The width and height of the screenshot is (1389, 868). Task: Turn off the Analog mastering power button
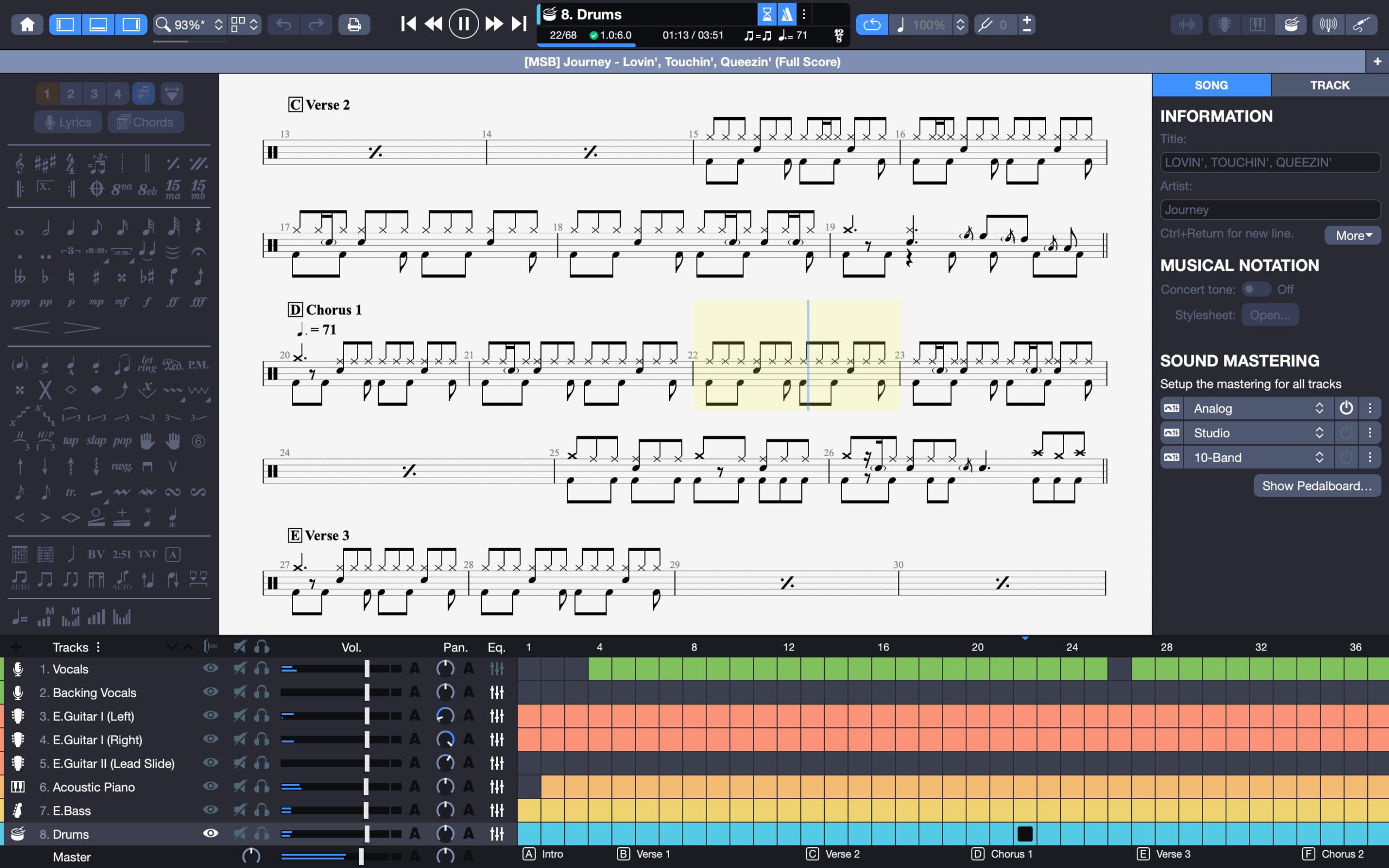pos(1346,408)
